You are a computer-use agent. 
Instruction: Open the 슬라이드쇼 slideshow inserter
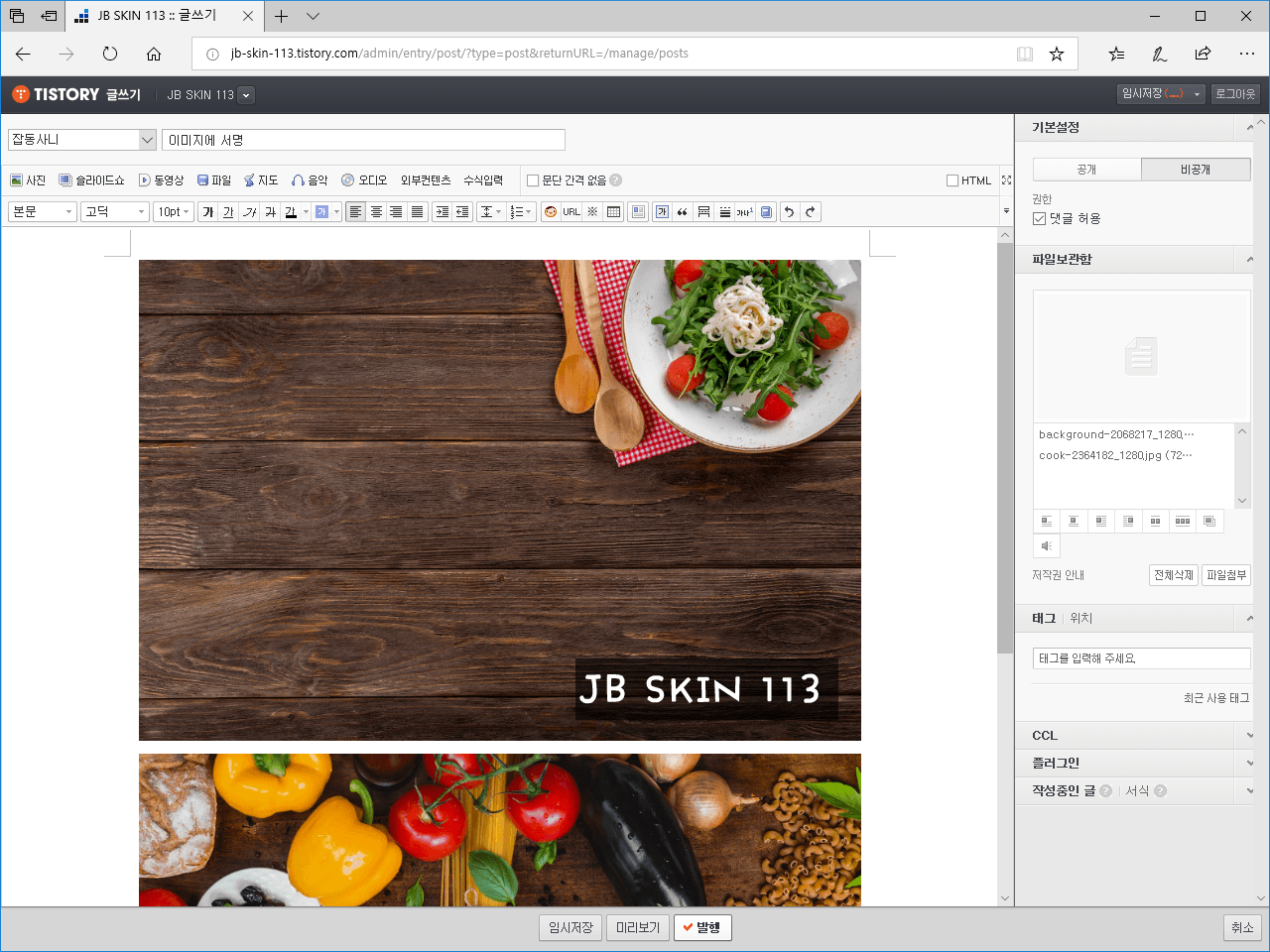coord(91,180)
